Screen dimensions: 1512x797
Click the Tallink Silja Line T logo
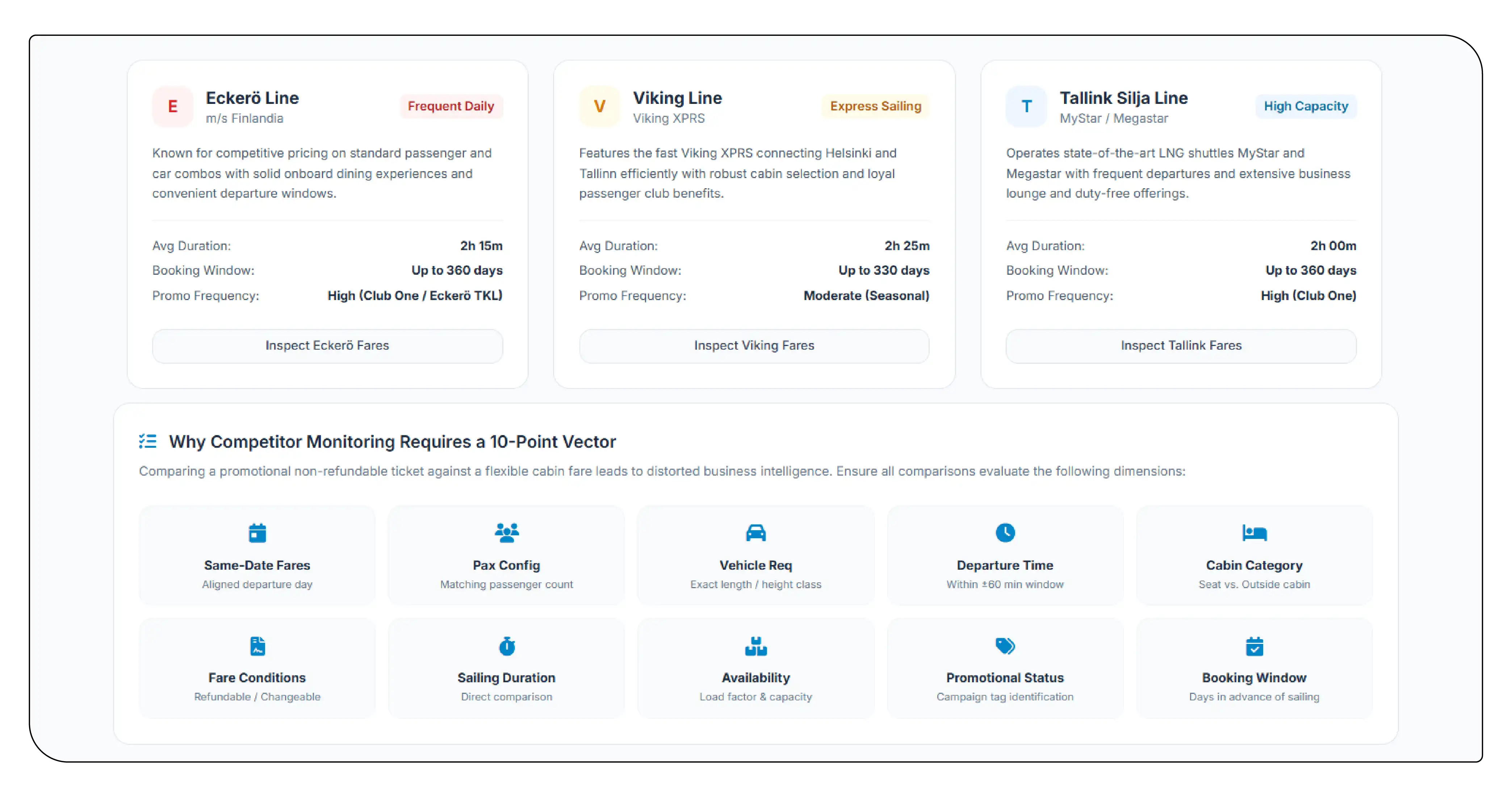[x=1026, y=106]
